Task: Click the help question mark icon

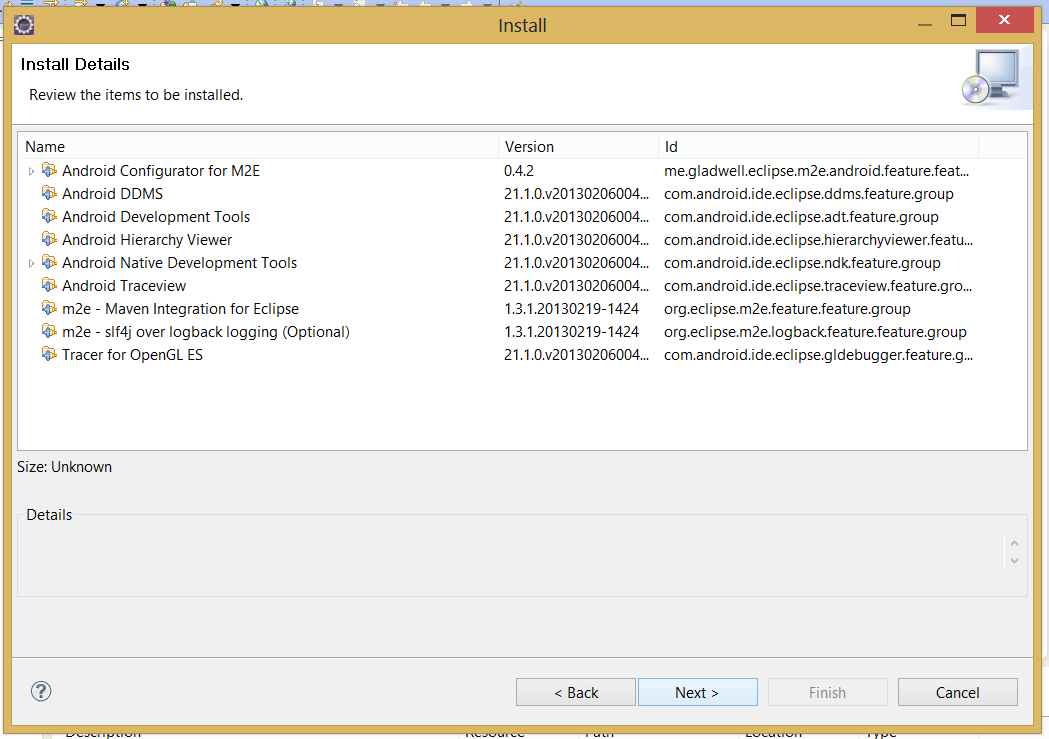Action: [x=41, y=691]
